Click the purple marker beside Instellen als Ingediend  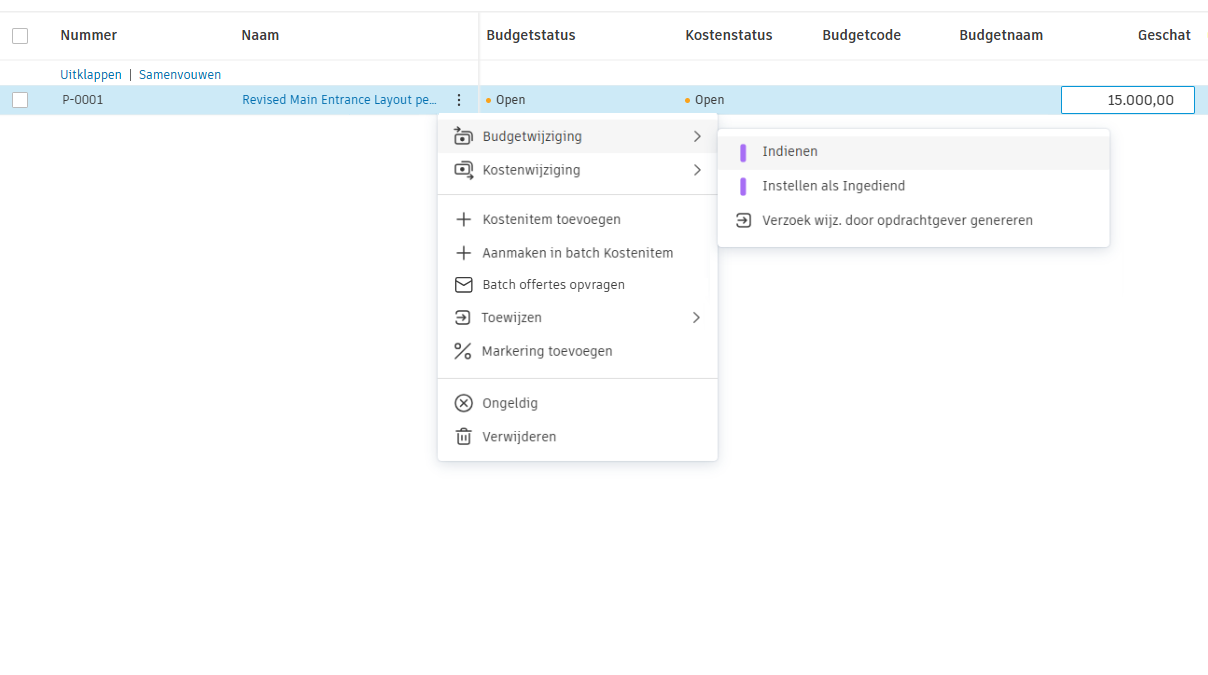tap(743, 186)
